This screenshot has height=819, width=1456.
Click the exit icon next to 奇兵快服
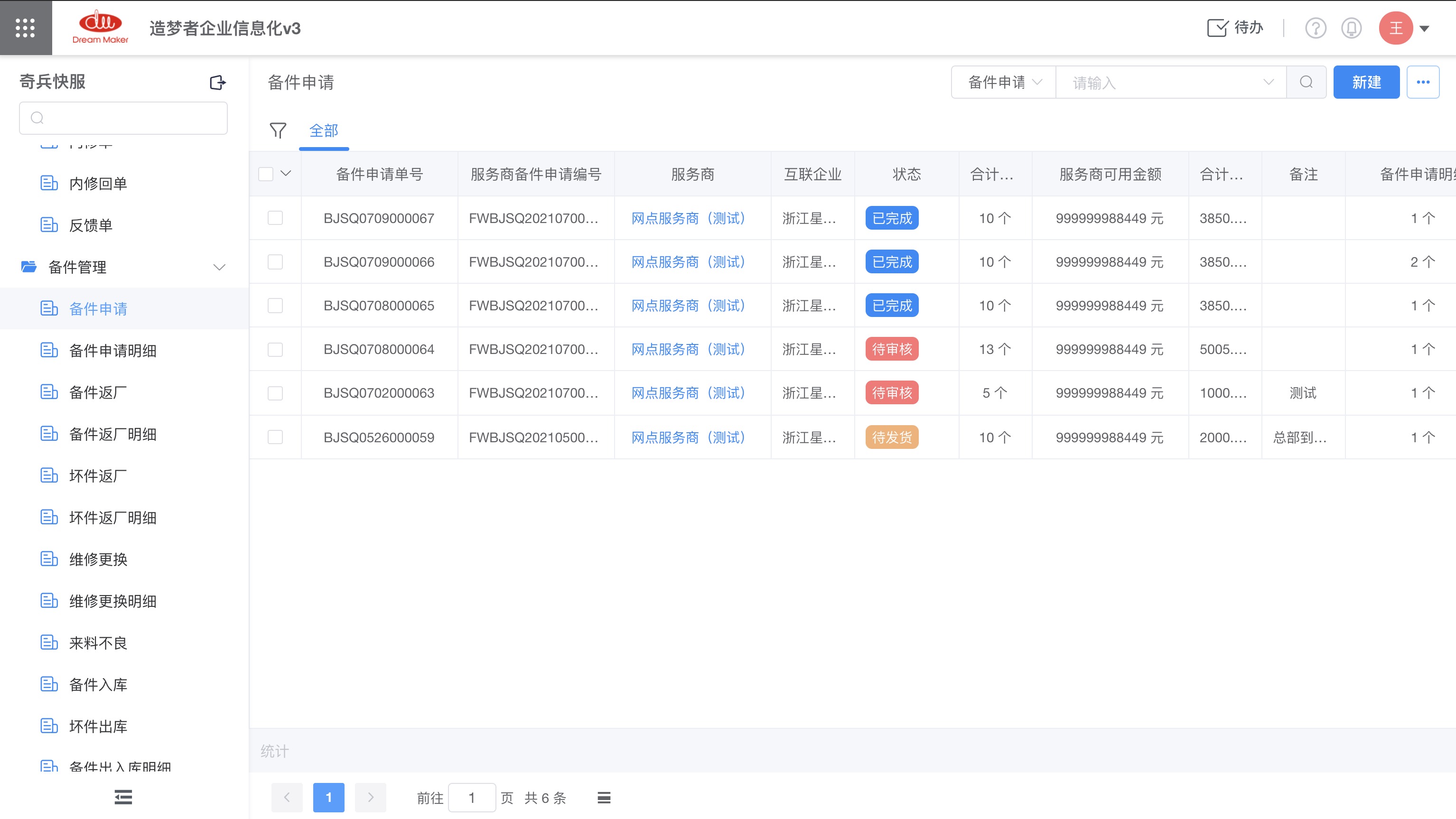coord(218,83)
